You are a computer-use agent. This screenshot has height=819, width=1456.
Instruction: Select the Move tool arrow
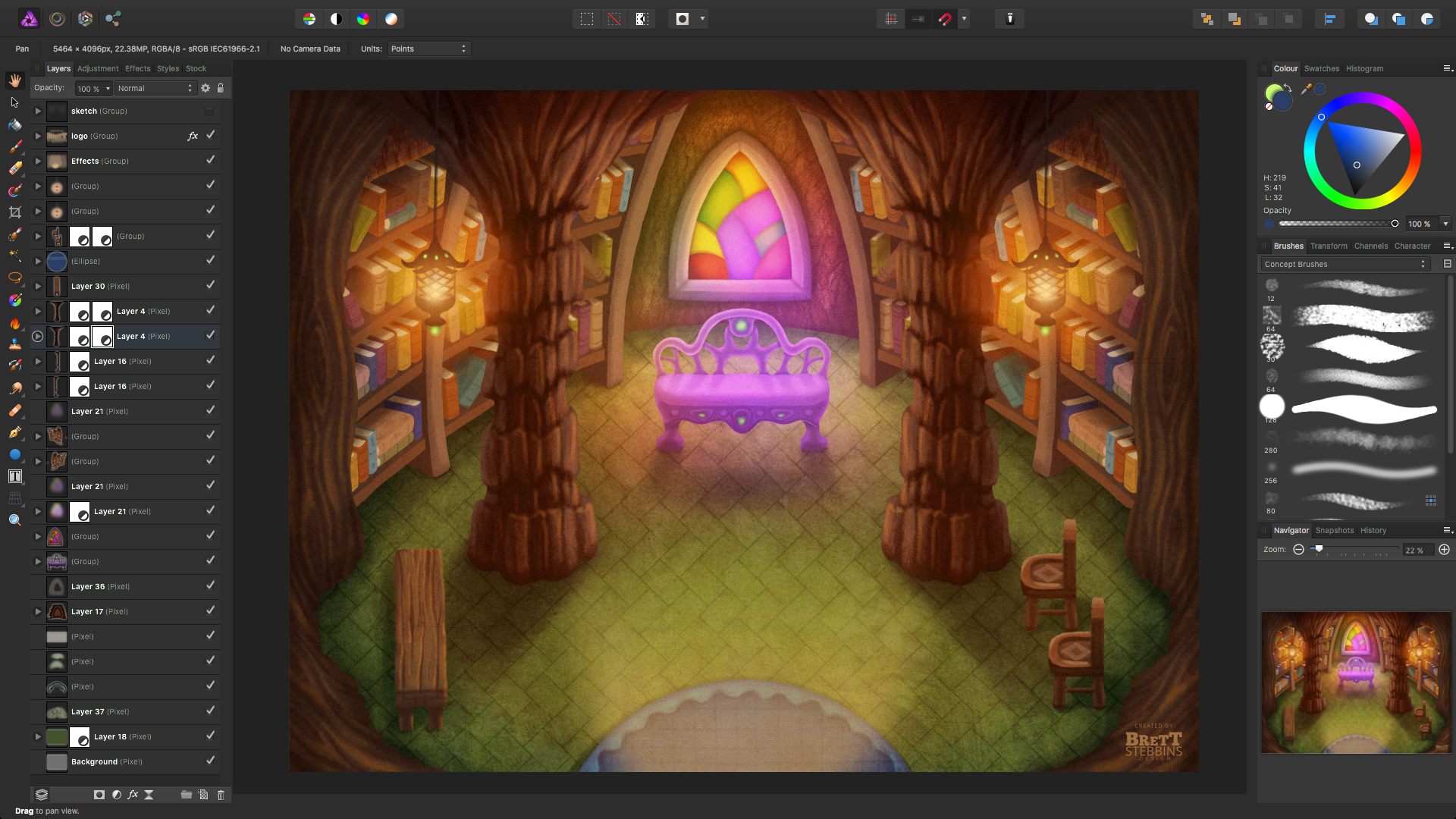pyautogui.click(x=15, y=102)
